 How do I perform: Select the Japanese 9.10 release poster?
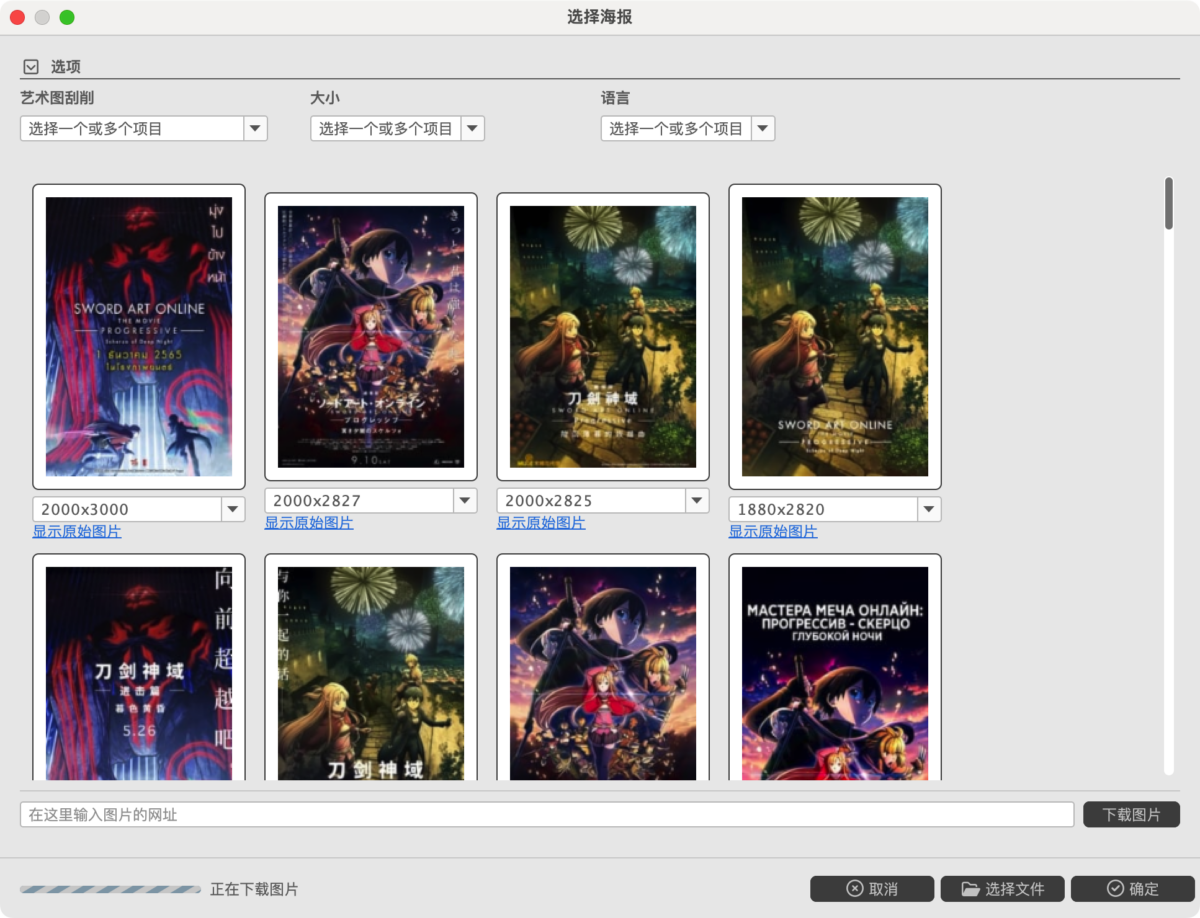pyautogui.click(x=371, y=337)
